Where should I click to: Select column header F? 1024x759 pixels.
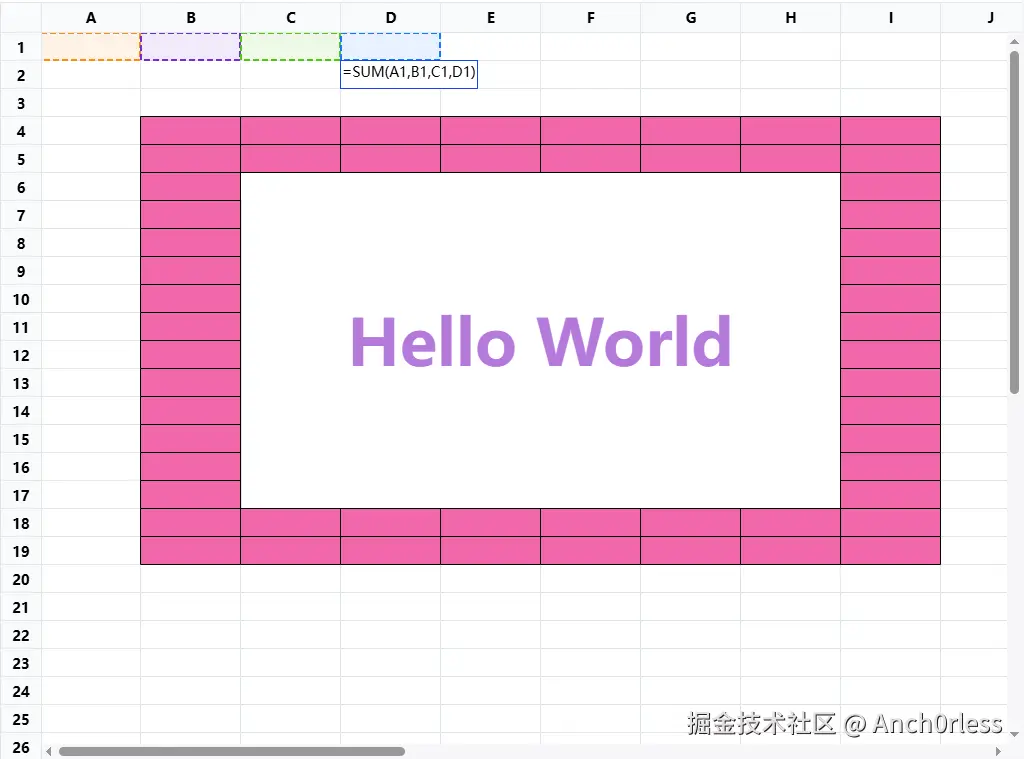[x=591, y=17]
